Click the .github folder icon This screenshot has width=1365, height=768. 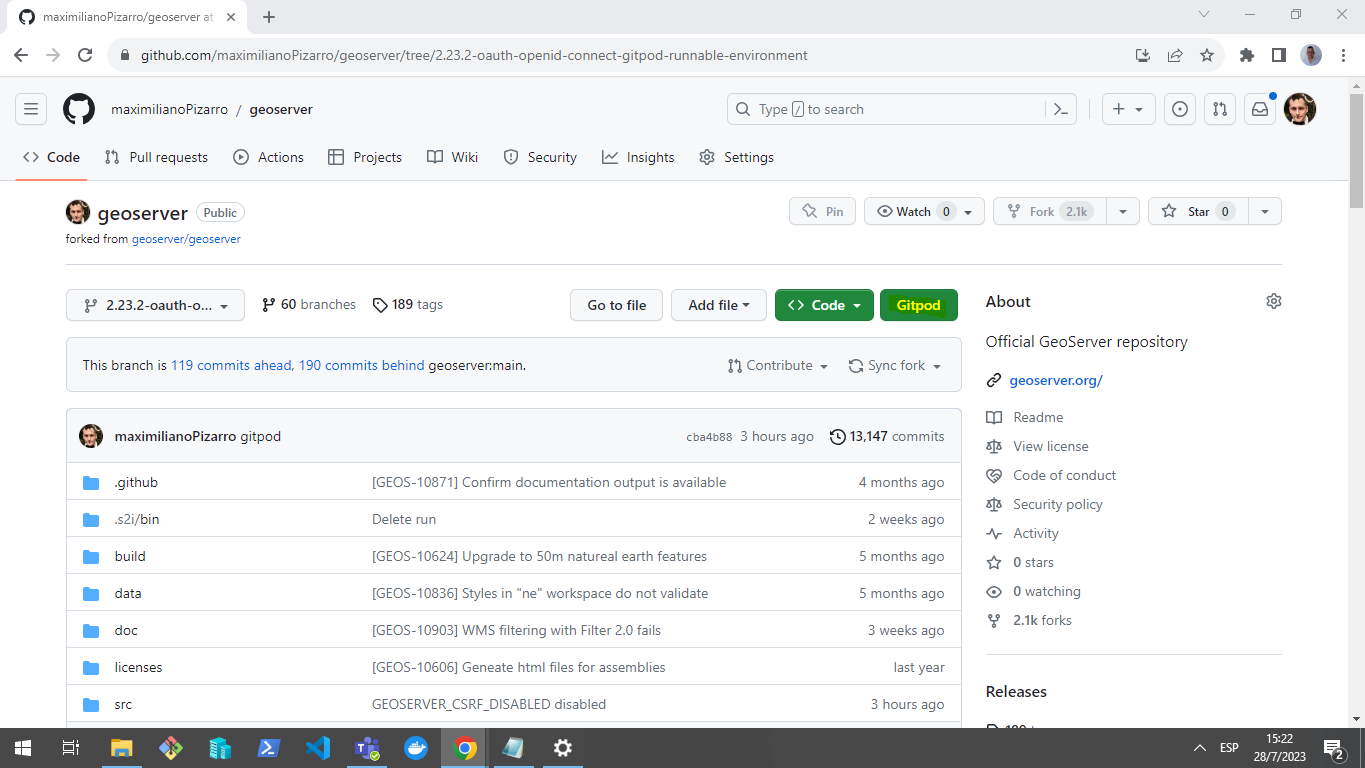[91, 482]
